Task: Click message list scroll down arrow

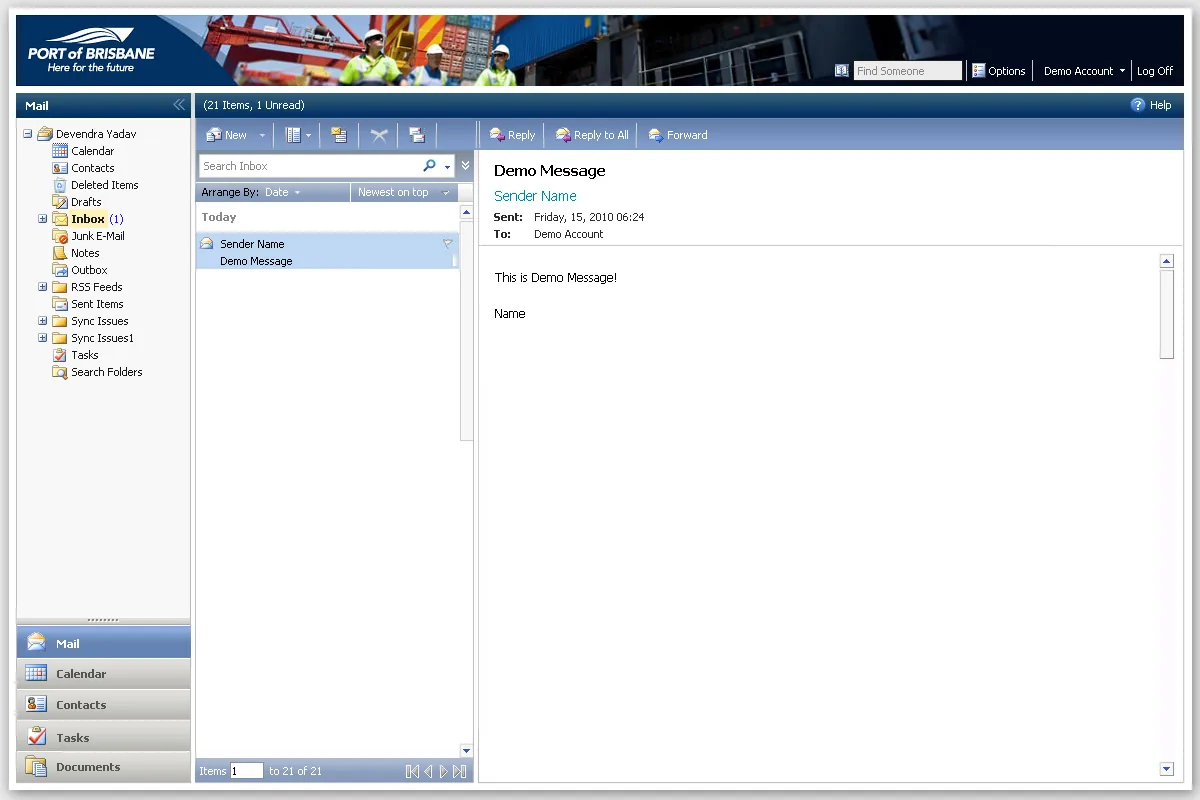Action: point(466,751)
